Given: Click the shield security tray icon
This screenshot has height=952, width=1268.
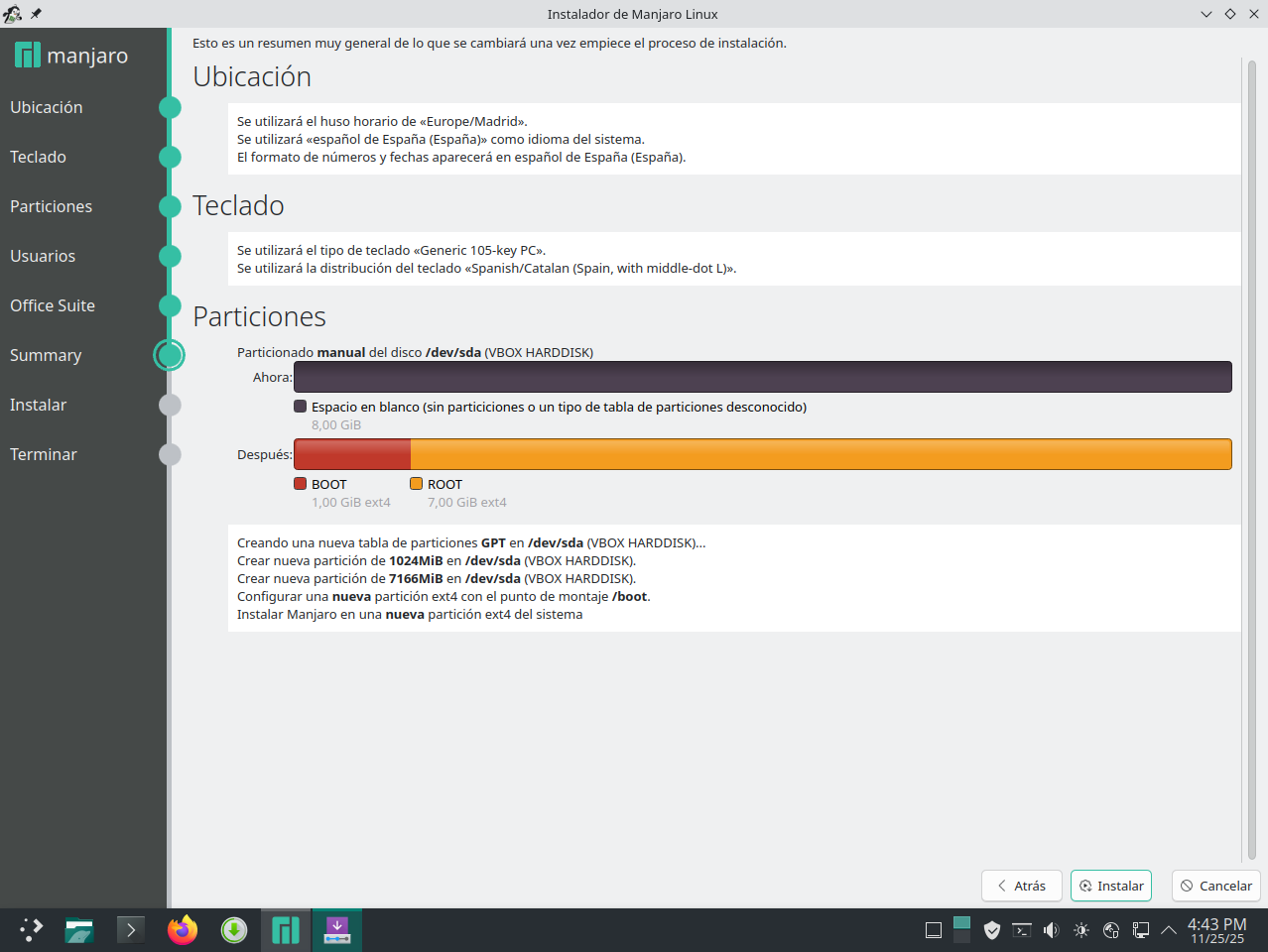Looking at the screenshot, I should (x=991, y=930).
